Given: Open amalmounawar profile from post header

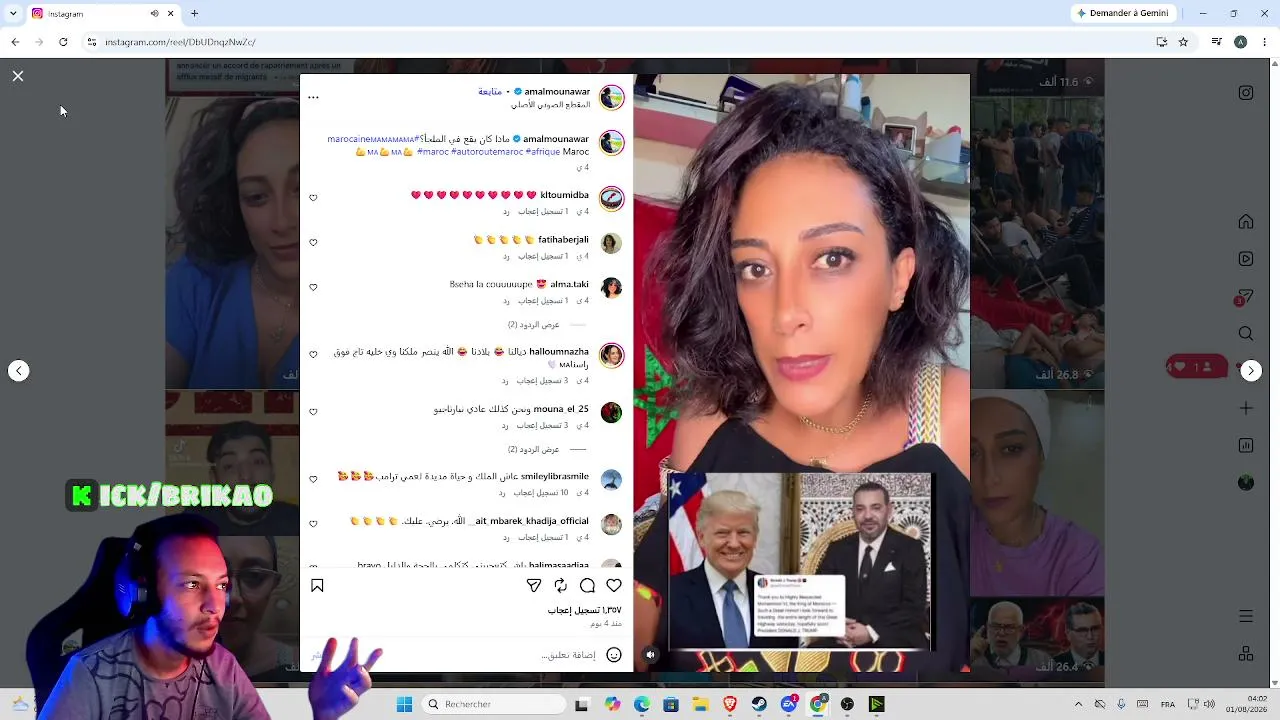Looking at the screenshot, I should pos(557,92).
